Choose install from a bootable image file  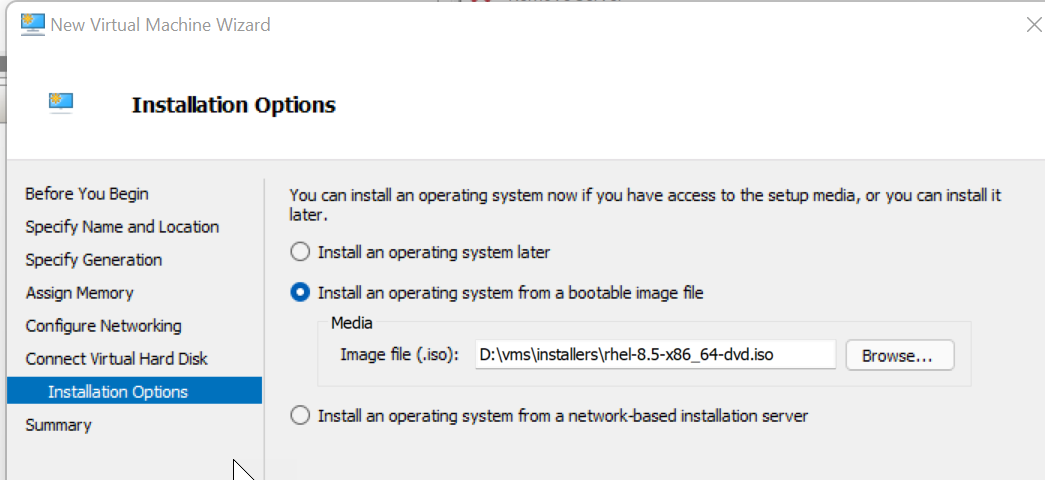coord(300,293)
